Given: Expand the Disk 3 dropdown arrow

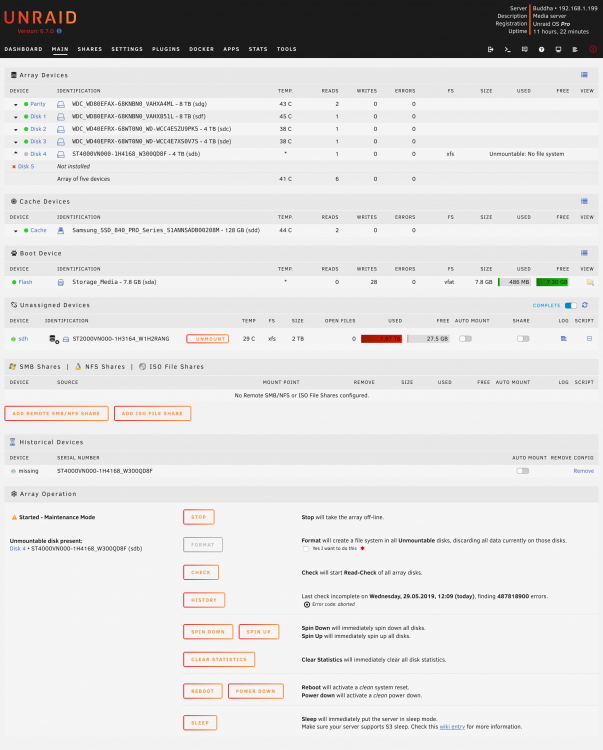Looking at the screenshot, I should [x=16, y=142].
